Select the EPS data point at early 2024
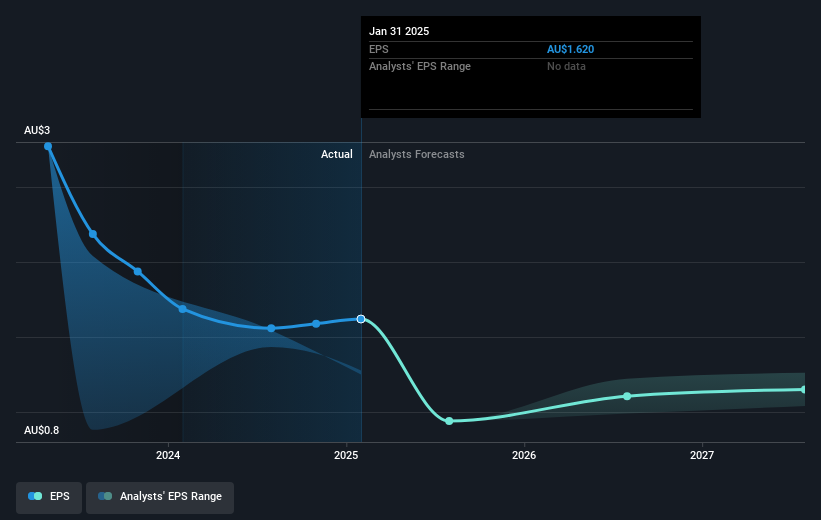 tap(183, 309)
